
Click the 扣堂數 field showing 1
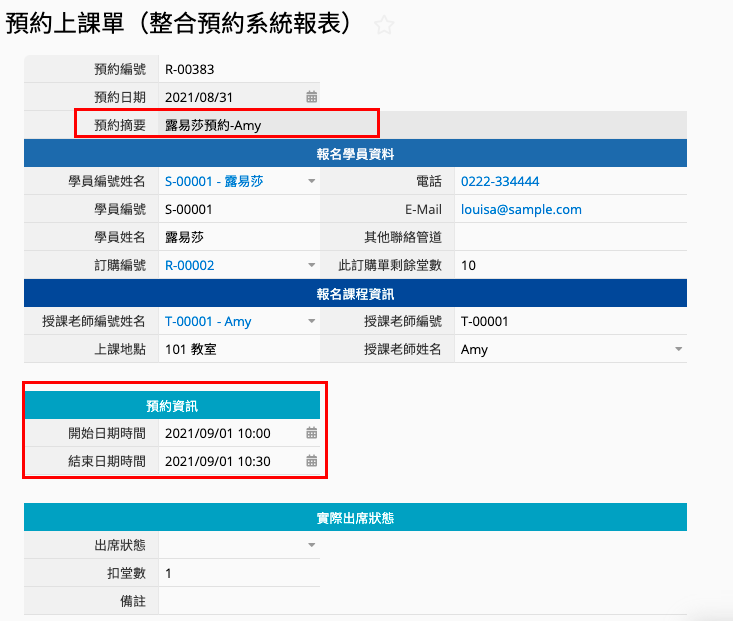(x=238, y=573)
